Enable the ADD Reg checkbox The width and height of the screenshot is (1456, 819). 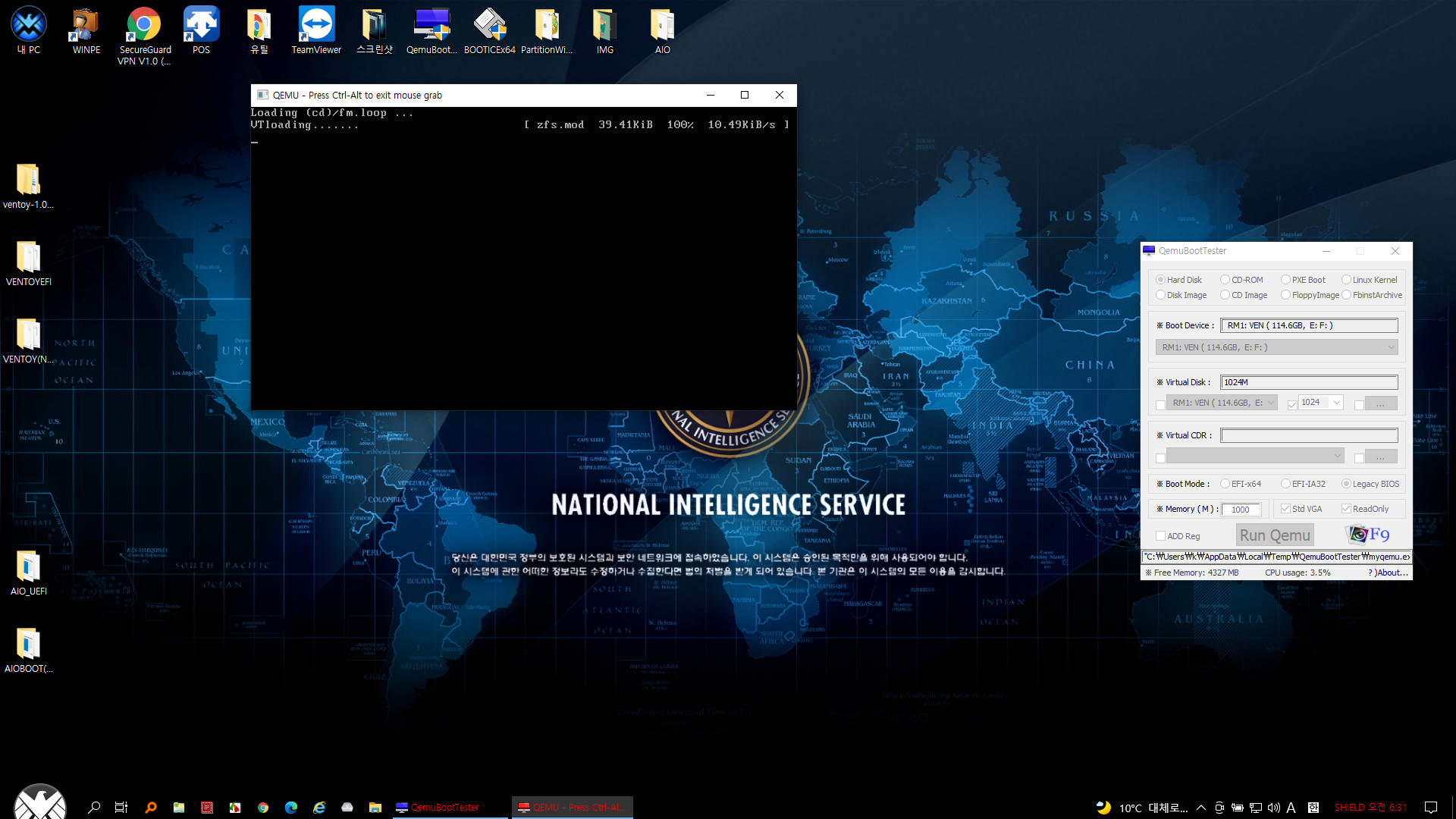tap(1178, 536)
